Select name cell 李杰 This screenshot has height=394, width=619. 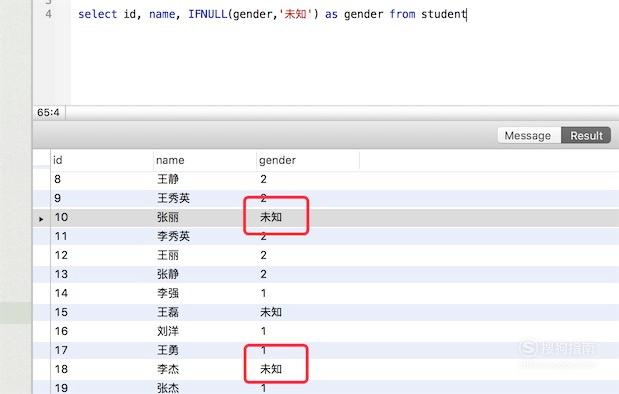(168, 369)
